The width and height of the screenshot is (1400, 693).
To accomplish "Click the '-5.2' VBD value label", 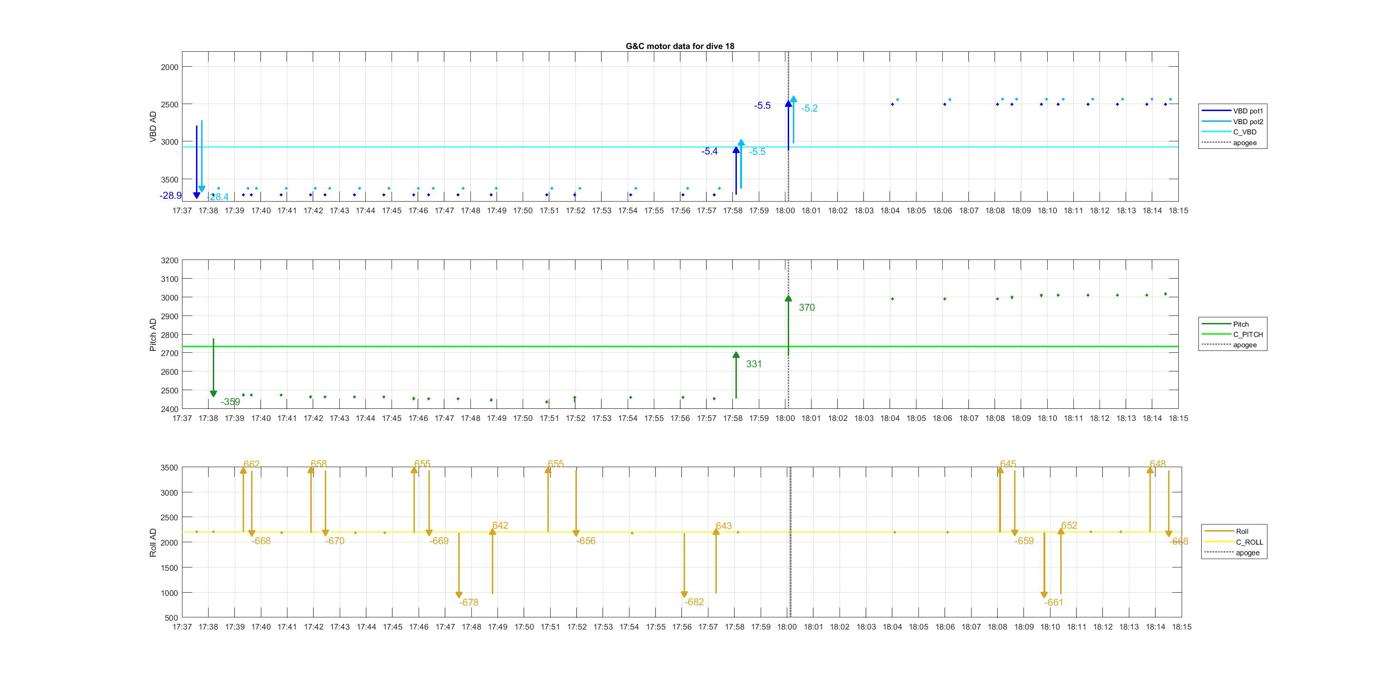I will [810, 108].
